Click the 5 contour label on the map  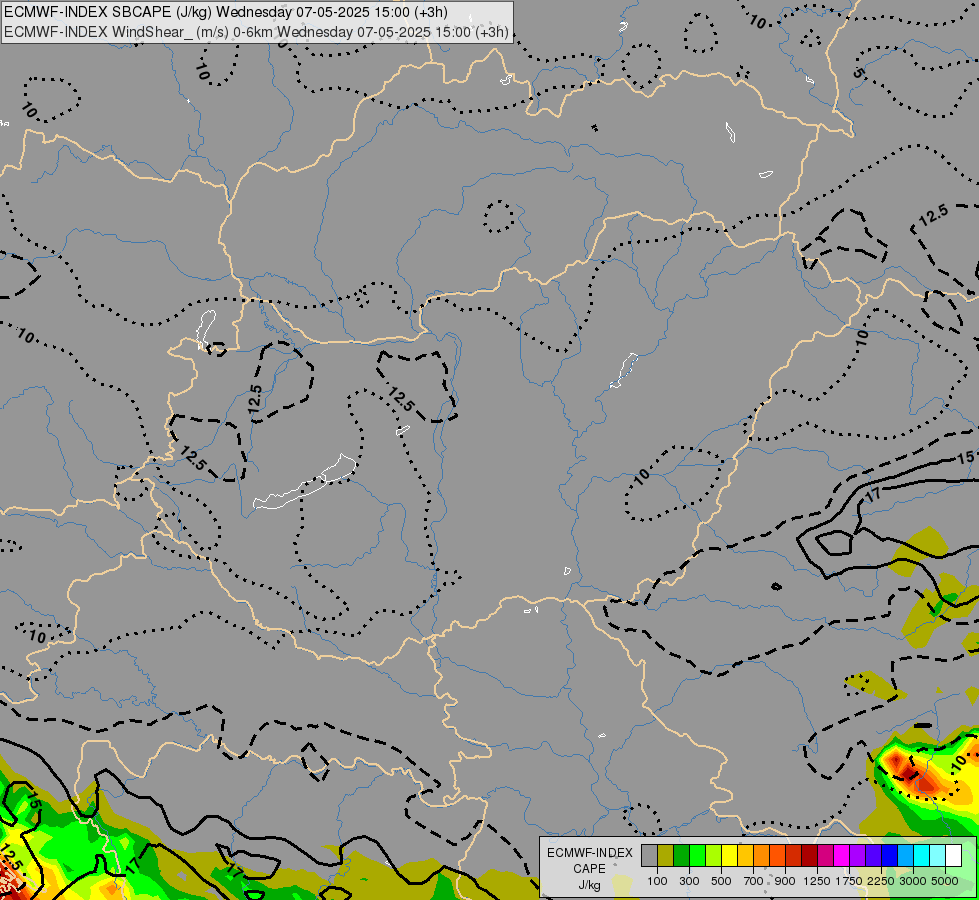pos(858,73)
